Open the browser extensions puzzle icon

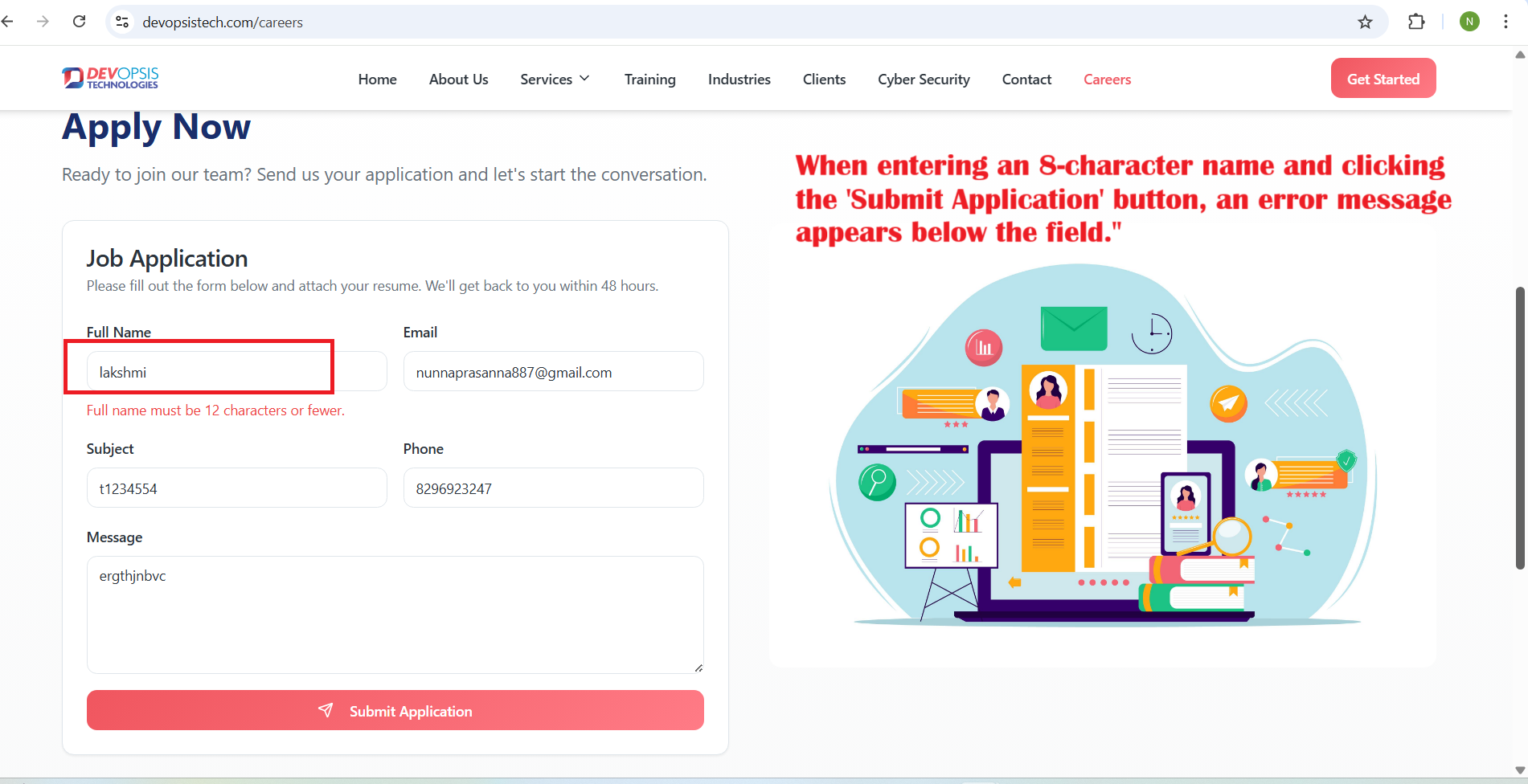[1416, 22]
